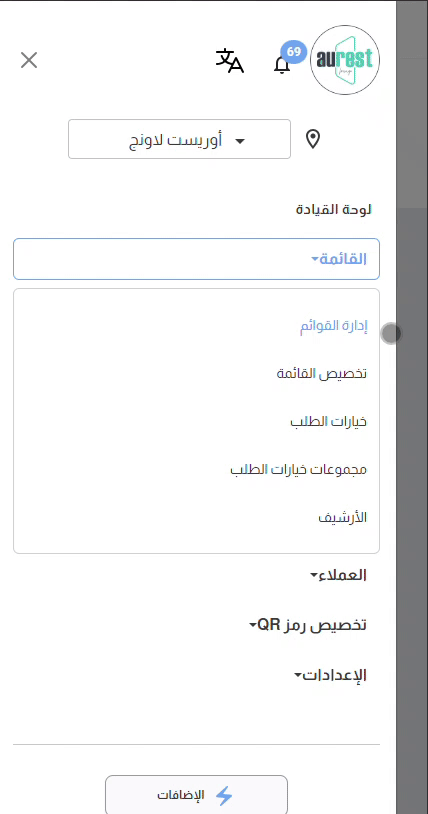The image size is (428, 814).
Task: Open الأرشيف archive page
Action: tap(343, 518)
